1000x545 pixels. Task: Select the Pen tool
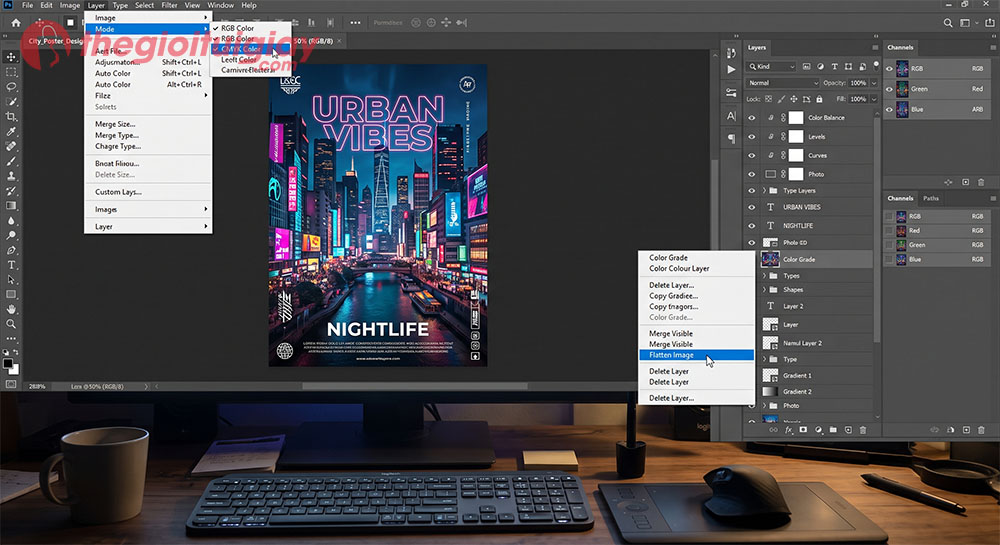(11, 250)
